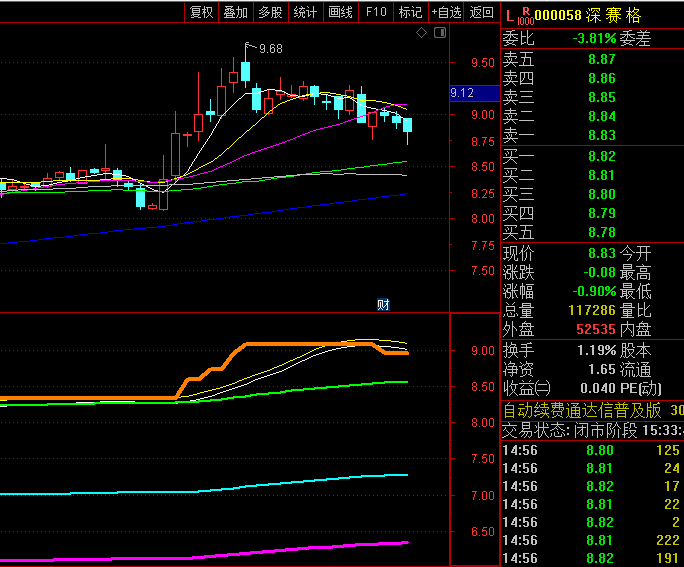Click the red L margin-trading icon

coord(509,15)
